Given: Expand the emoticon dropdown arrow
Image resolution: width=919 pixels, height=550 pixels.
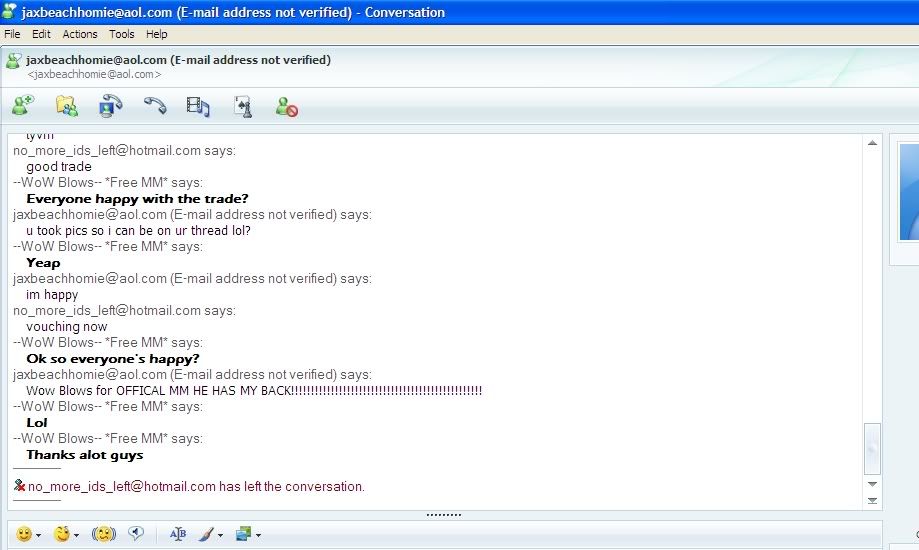Looking at the screenshot, I should (38, 535).
